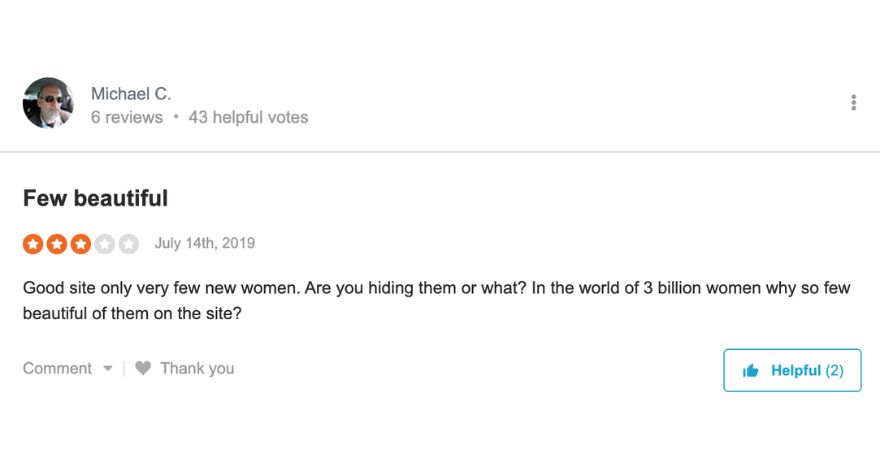Mark the review as Helpful
This screenshot has width=880, height=460.
[x=792, y=371]
